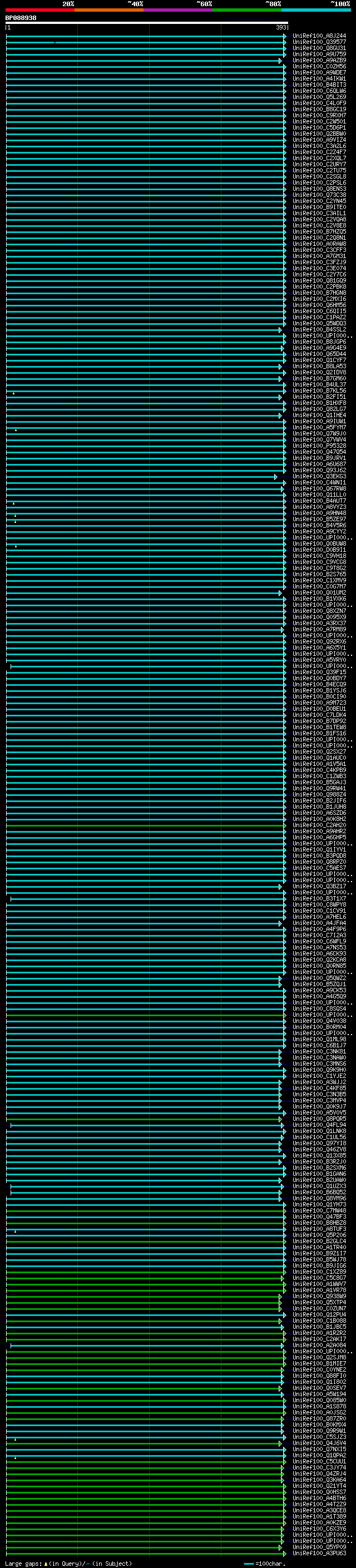Open hit UniRef100_A8J244
Viewport: 356px width, 1568px height.
tap(319, 36)
